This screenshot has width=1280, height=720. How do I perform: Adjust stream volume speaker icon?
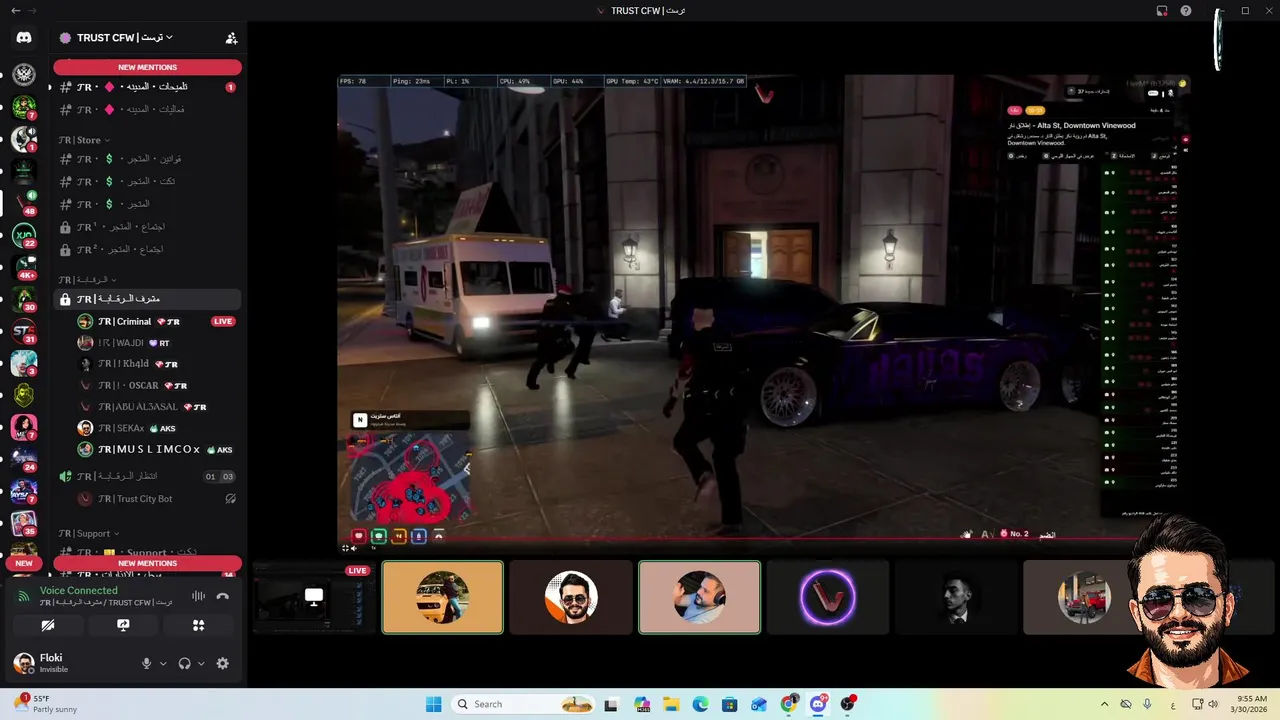[x=354, y=547]
